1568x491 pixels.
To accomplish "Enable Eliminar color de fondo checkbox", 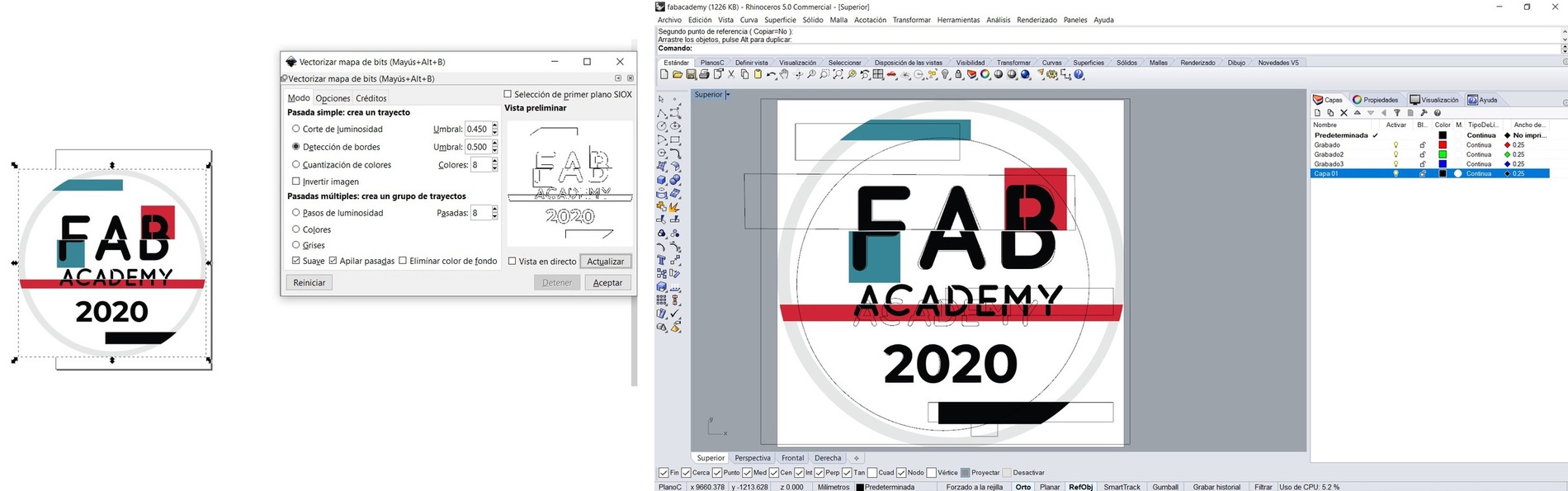I will tap(402, 260).
